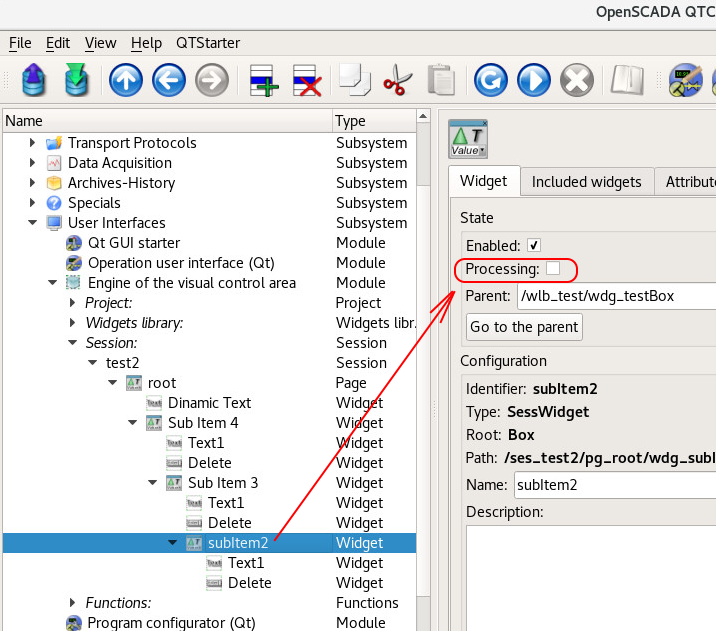Click the Start periodic update play icon
The image size is (716, 631).
(x=533, y=80)
